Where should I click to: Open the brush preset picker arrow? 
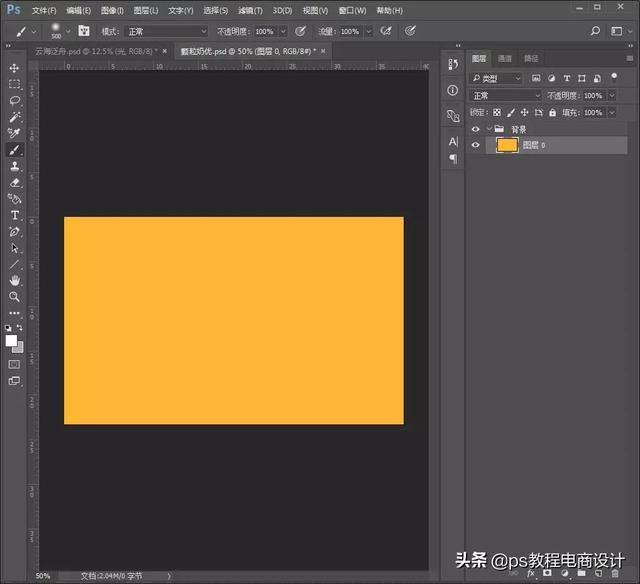click(68, 31)
